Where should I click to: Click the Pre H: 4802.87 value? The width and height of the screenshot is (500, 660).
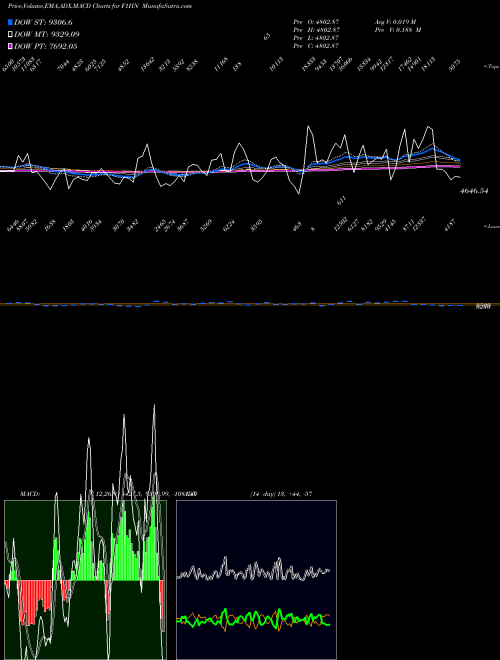point(316,30)
